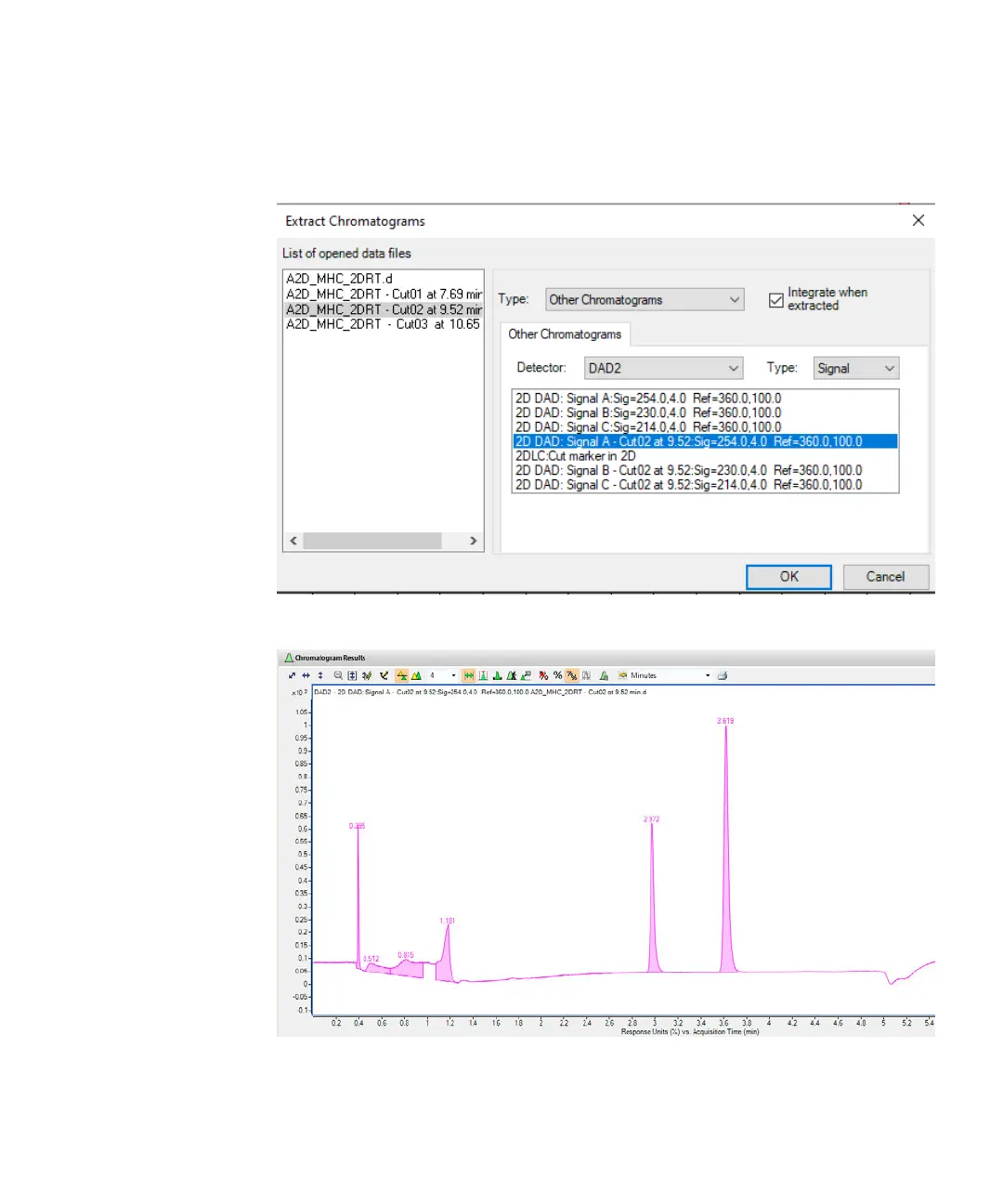Click autoscale both axes icon
Screen dimensions: 1003x1204
point(292,675)
